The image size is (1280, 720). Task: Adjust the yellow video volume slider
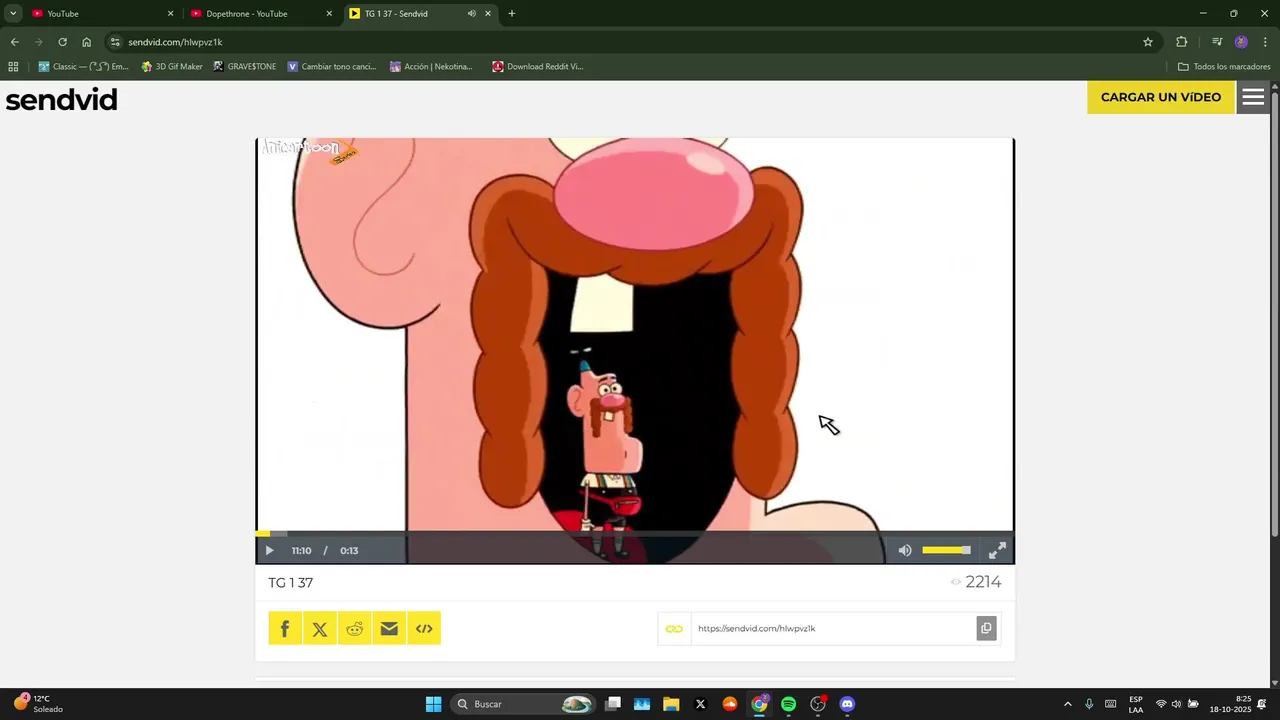pyautogui.click(x=946, y=550)
